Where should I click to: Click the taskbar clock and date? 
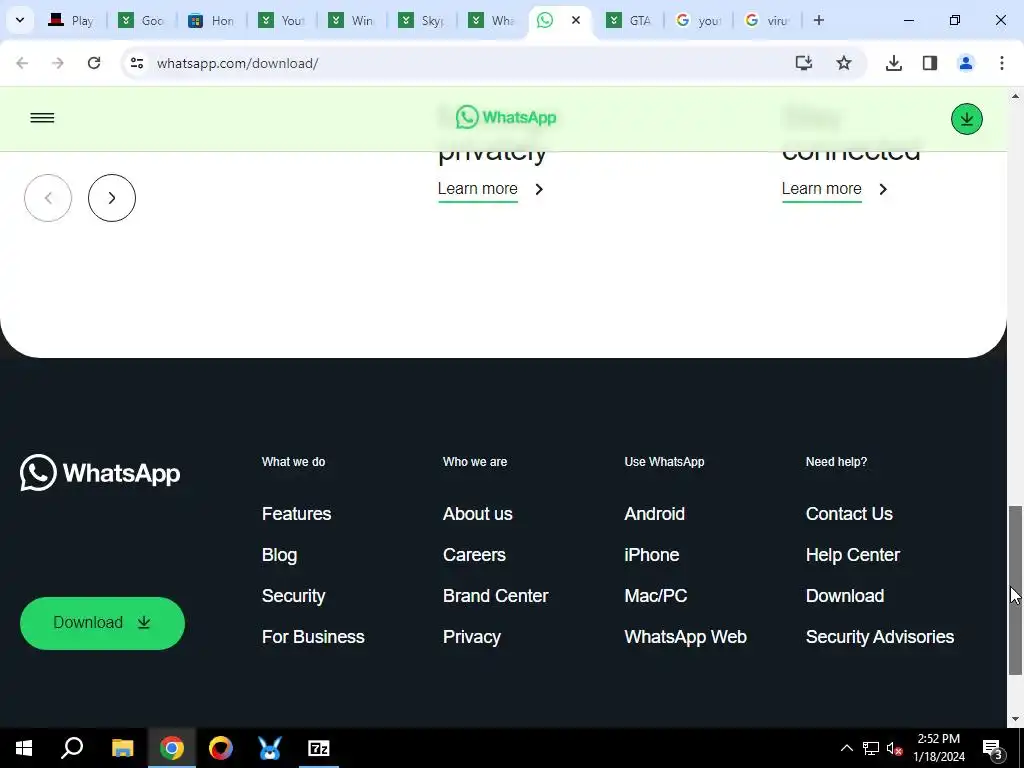938,748
